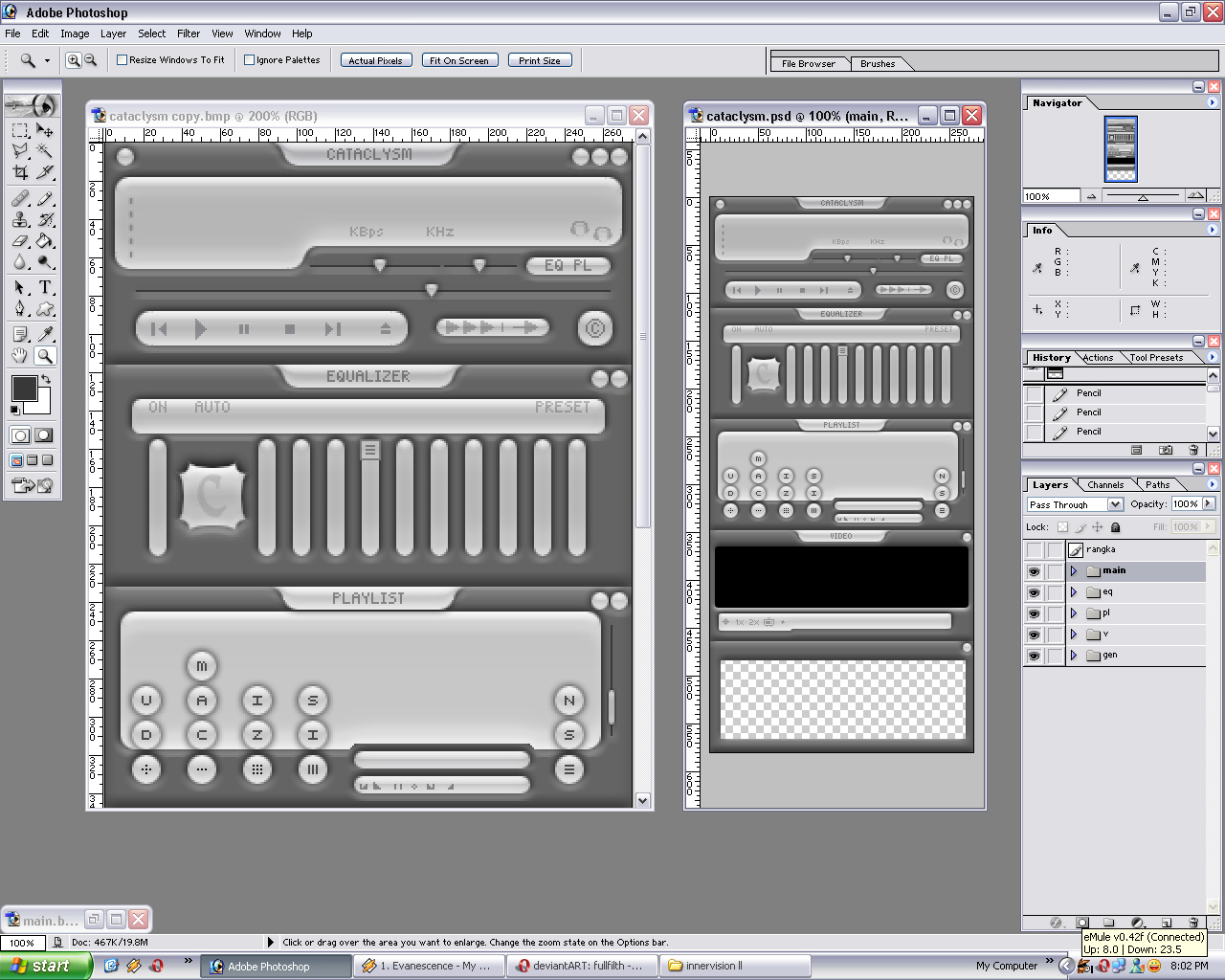Open the Opacity slider arrow
Screen dimensions: 1225x980
[x=1209, y=503]
